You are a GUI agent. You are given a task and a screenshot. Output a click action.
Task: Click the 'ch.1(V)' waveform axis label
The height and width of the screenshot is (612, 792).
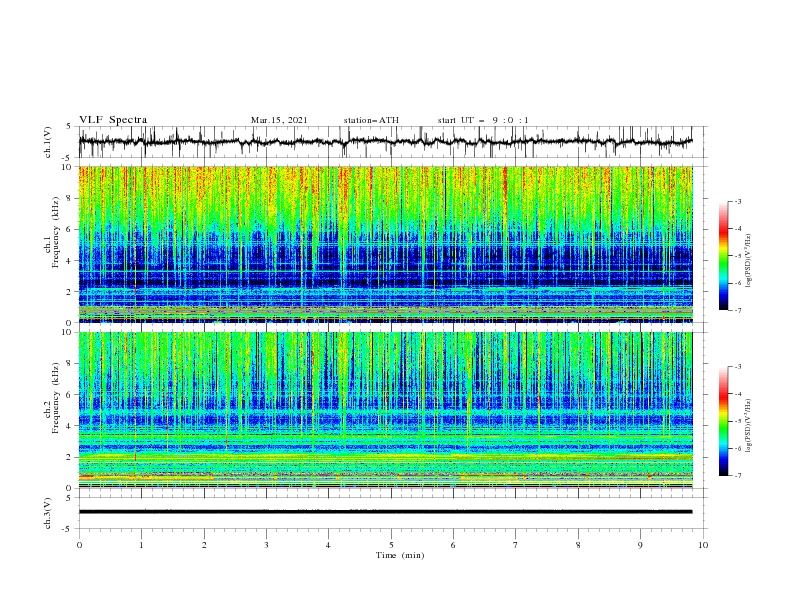tap(48, 142)
